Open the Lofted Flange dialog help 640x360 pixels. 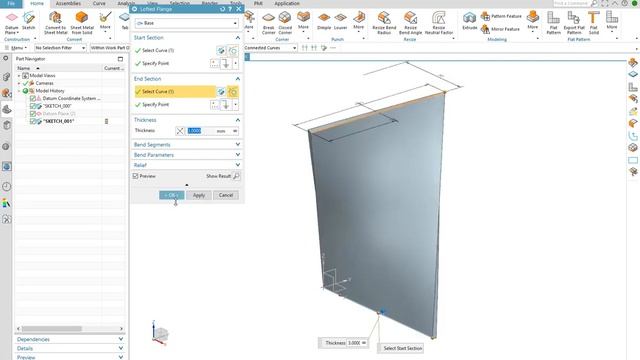(x=230, y=9)
